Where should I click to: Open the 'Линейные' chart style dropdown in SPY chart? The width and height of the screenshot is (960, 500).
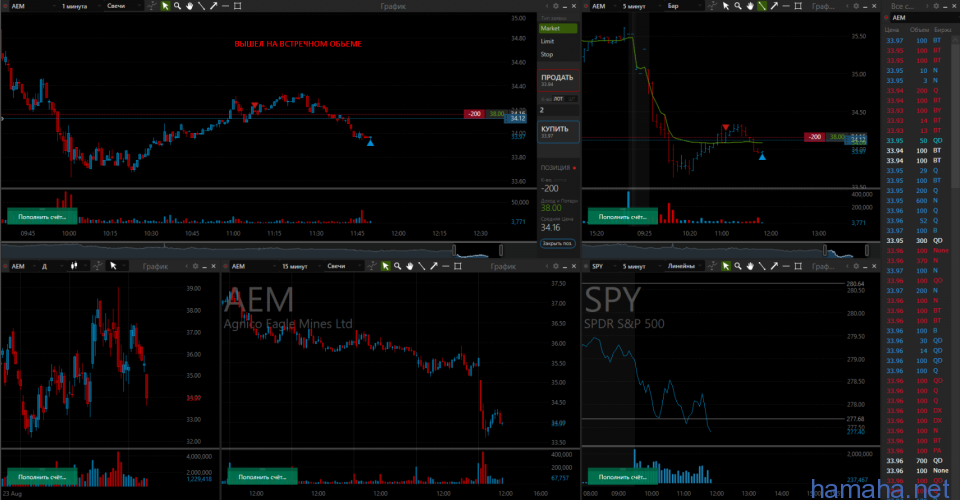(686, 266)
